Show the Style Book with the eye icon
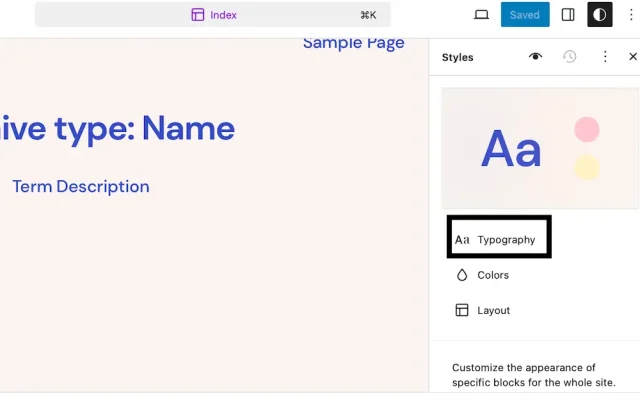 click(x=536, y=57)
